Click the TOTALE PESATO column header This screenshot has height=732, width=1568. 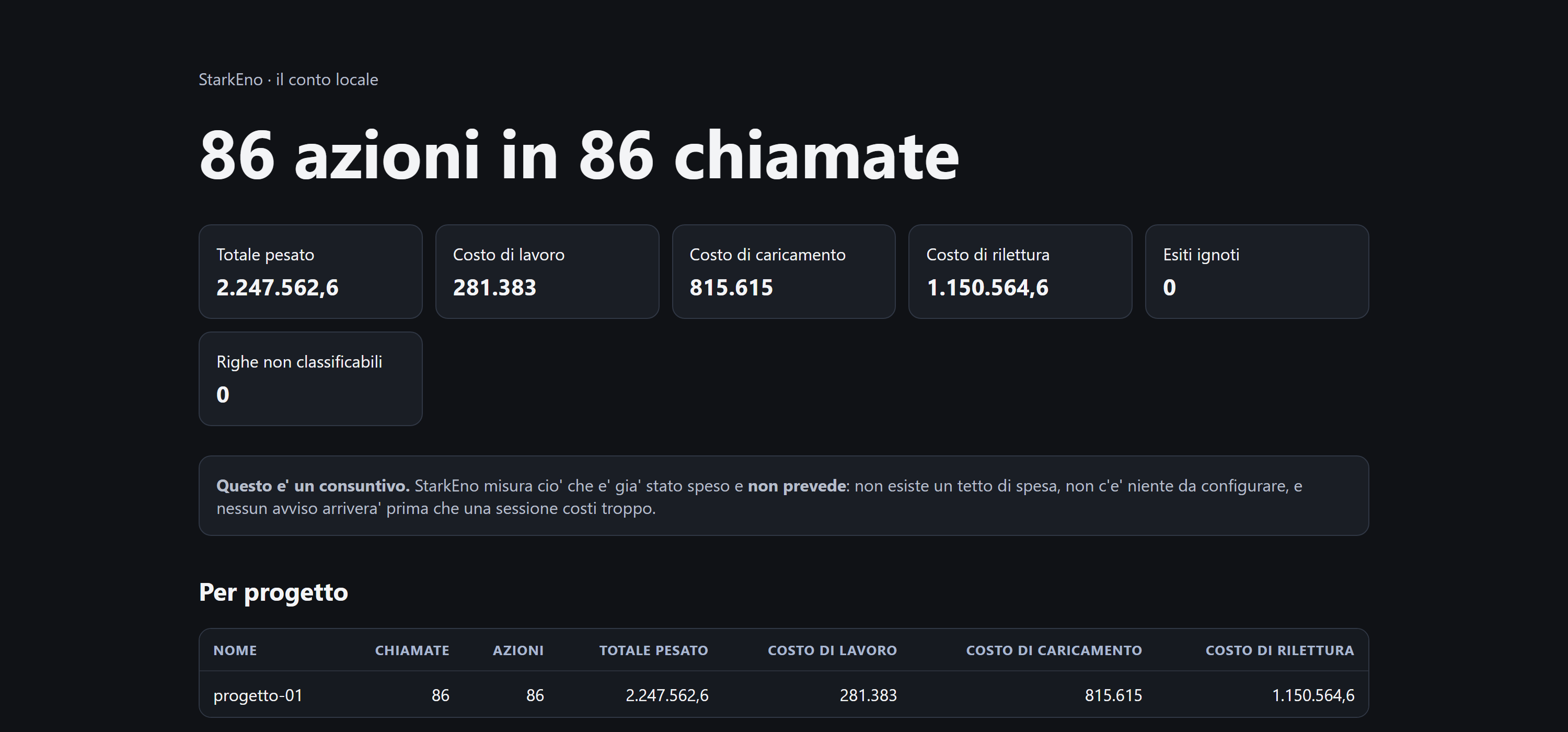pyautogui.click(x=654, y=650)
